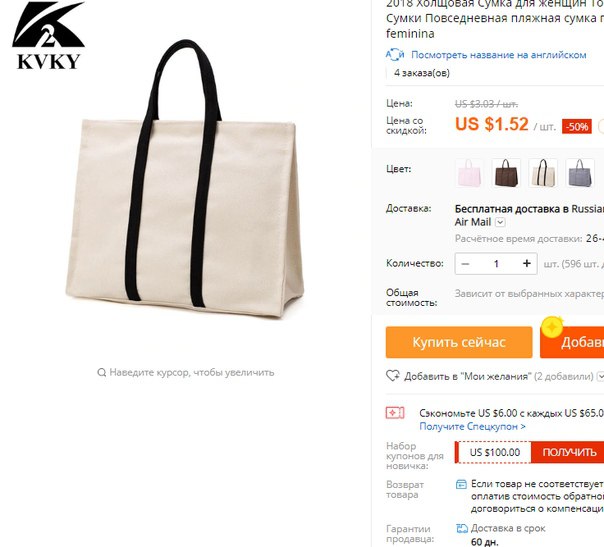Click the Купить сейчас button

pos(459,342)
